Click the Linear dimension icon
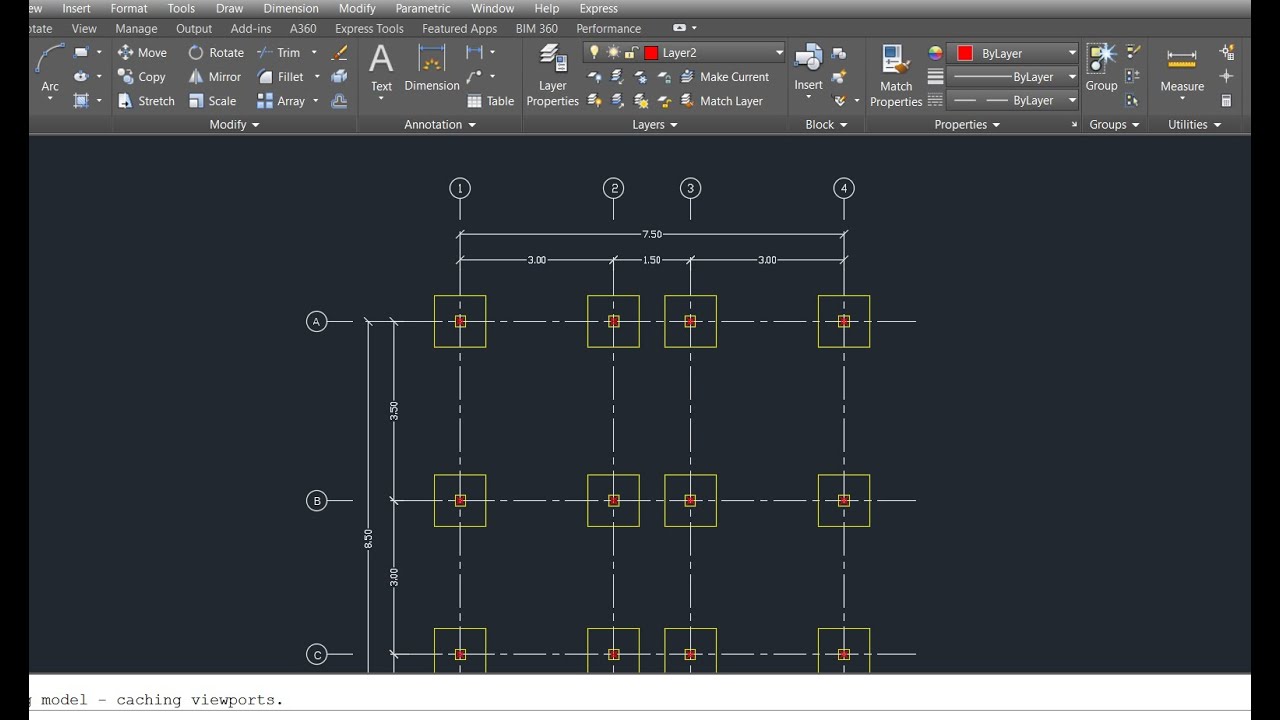 click(474, 52)
